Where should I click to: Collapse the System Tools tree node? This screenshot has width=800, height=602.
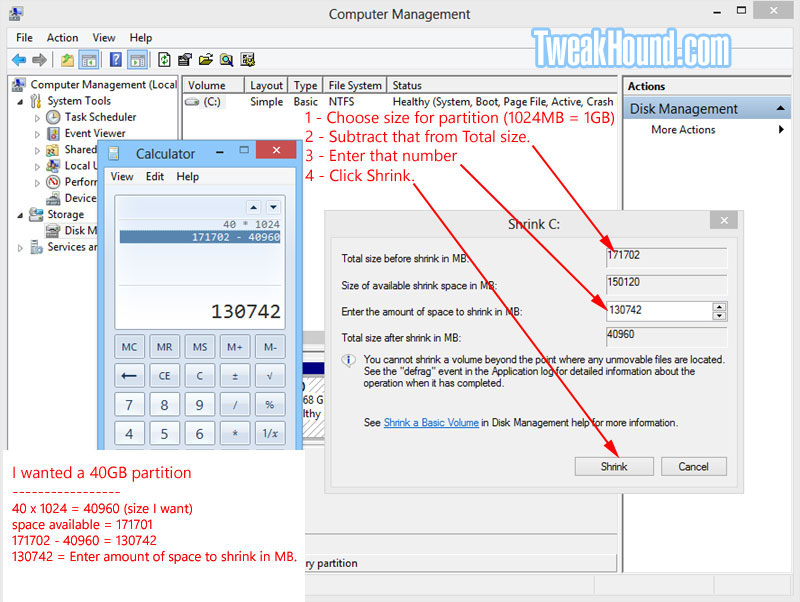[x=20, y=102]
